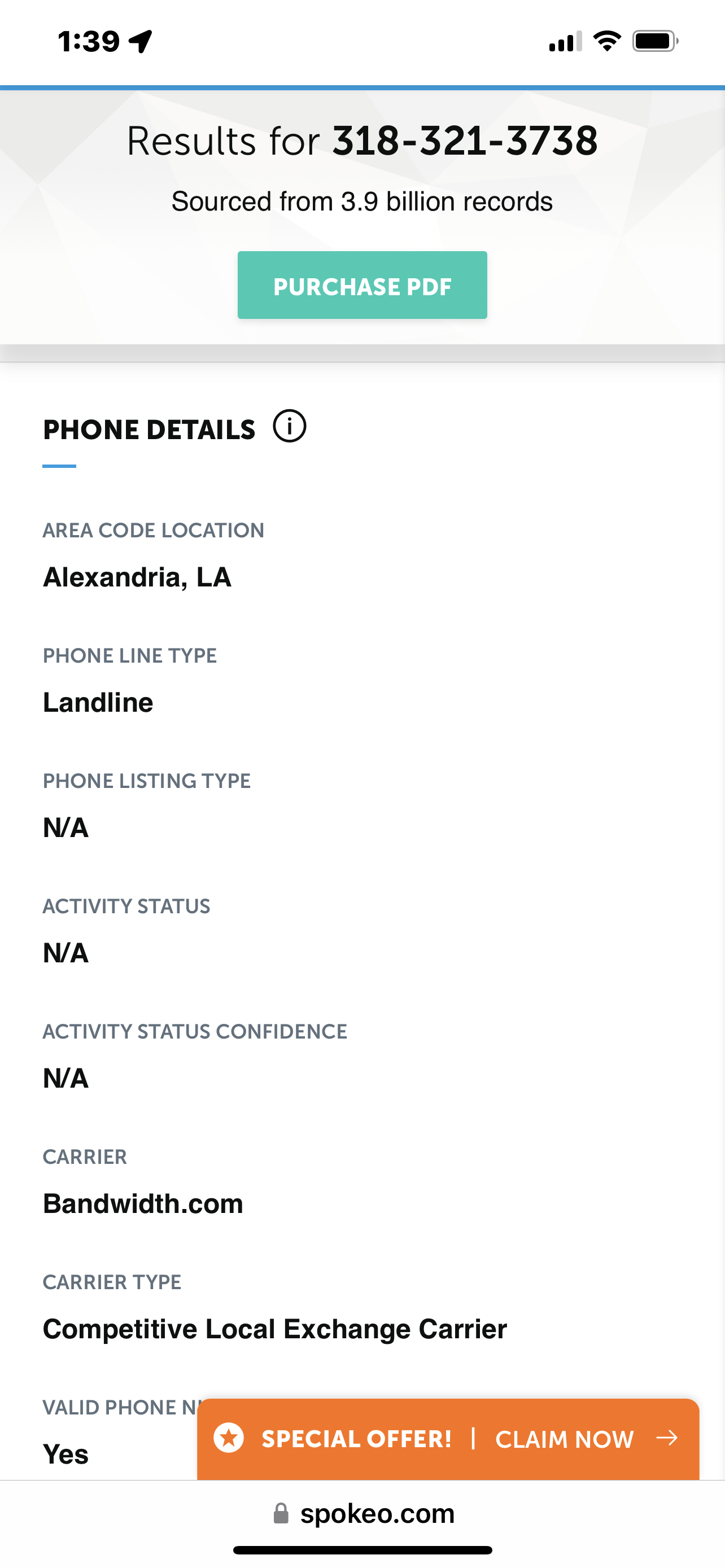Viewport: 725px width, 1568px height.
Task: Tap the Alexandria, LA area code value
Action: pyautogui.click(x=137, y=577)
